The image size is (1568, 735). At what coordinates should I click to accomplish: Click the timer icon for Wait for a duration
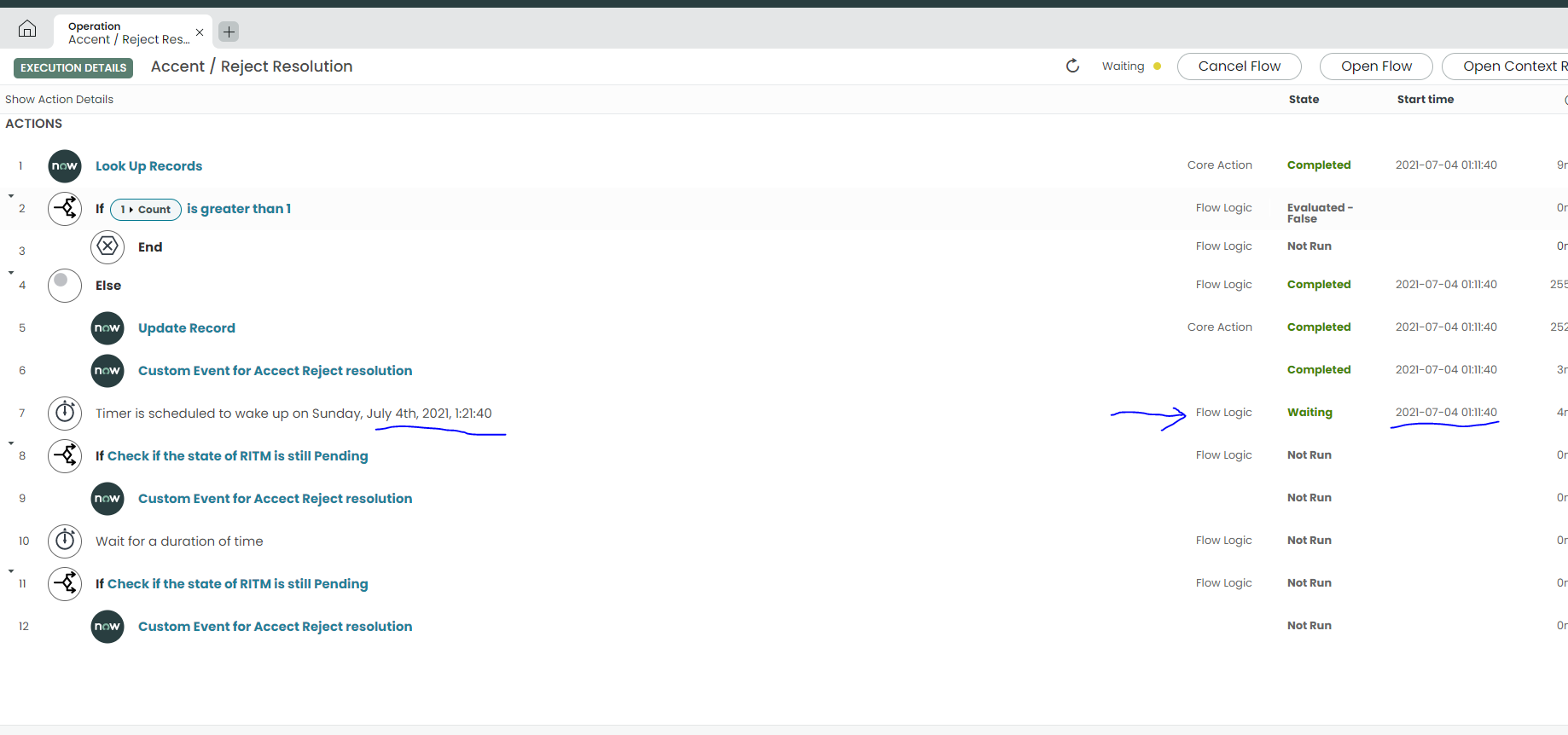coord(65,541)
